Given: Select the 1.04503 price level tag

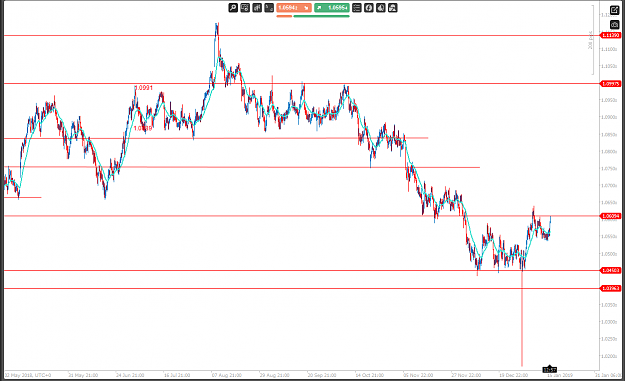Looking at the screenshot, I should coord(610,271).
